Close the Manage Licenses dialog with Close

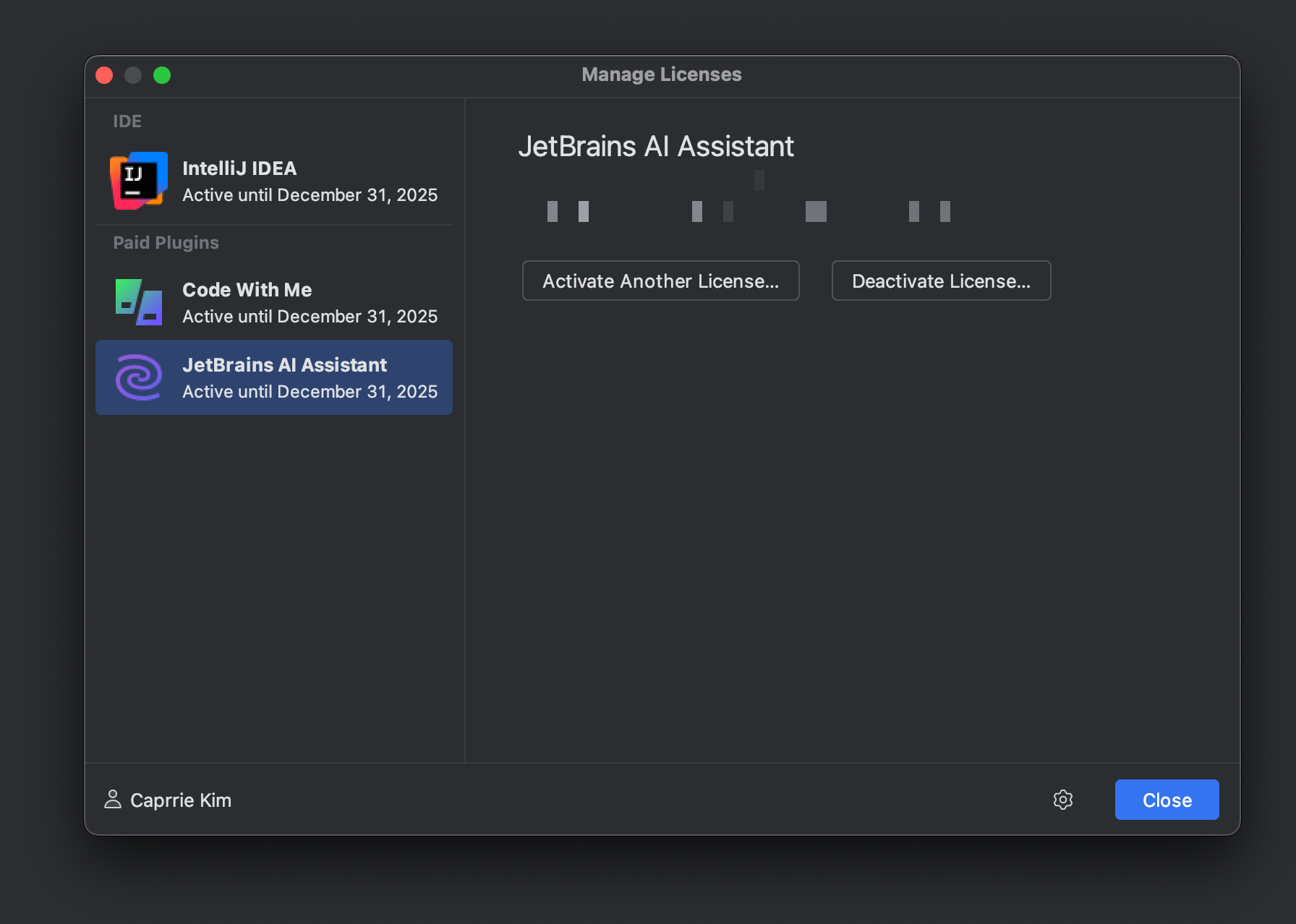[x=1167, y=800]
